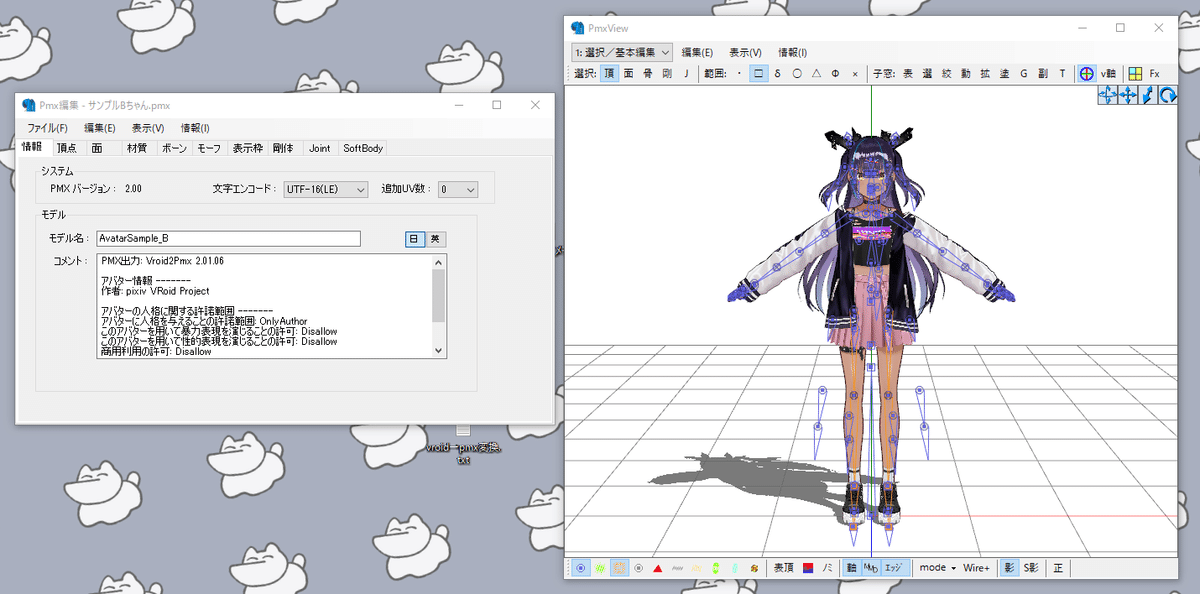Click inside the AvatarSample_B model name field
The width and height of the screenshot is (1200, 594).
228,238
